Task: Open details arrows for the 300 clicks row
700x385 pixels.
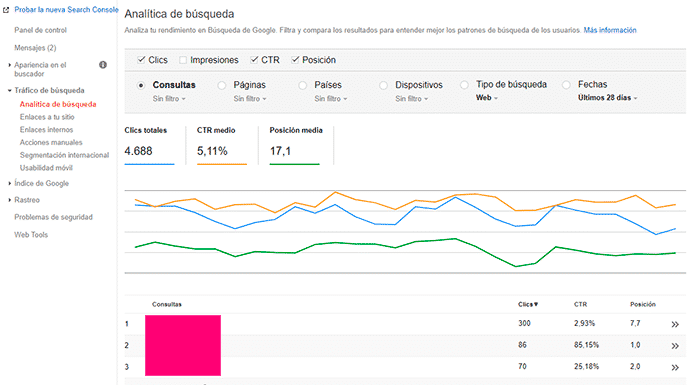Action: [x=675, y=324]
